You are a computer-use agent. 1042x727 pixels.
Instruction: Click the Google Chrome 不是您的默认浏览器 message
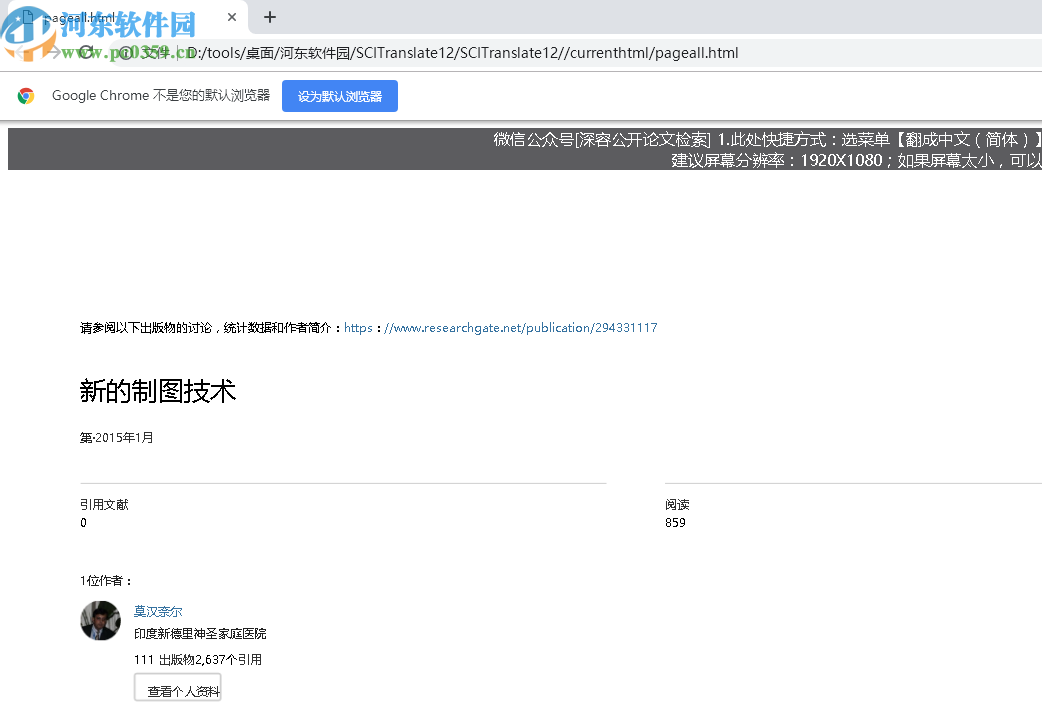[x=161, y=96]
